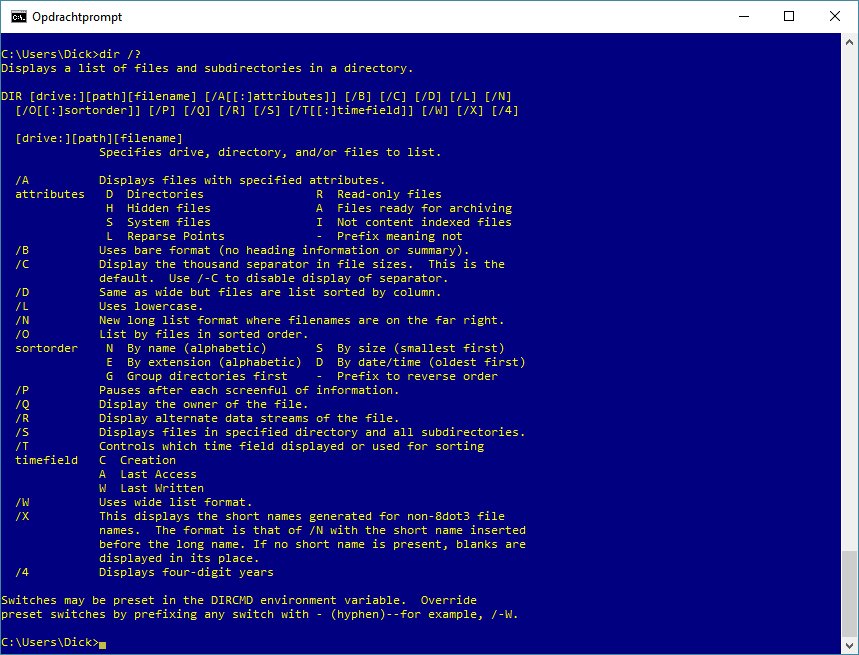Viewport: 859px width, 655px height.
Task: Click '[drive:][path][filename]' standalone parameter line
Action: click(x=99, y=139)
